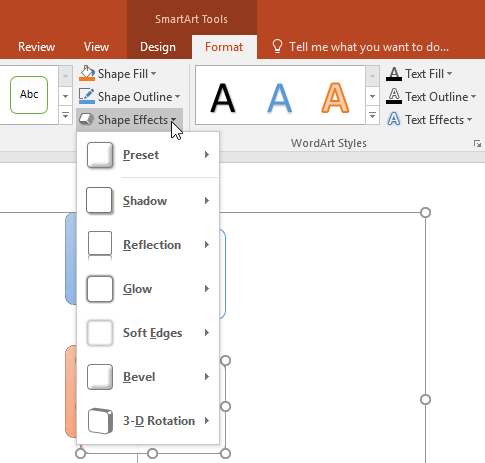This screenshot has height=463, width=485.
Task: Open the Glow effects submenu
Action: click(148, 289)
